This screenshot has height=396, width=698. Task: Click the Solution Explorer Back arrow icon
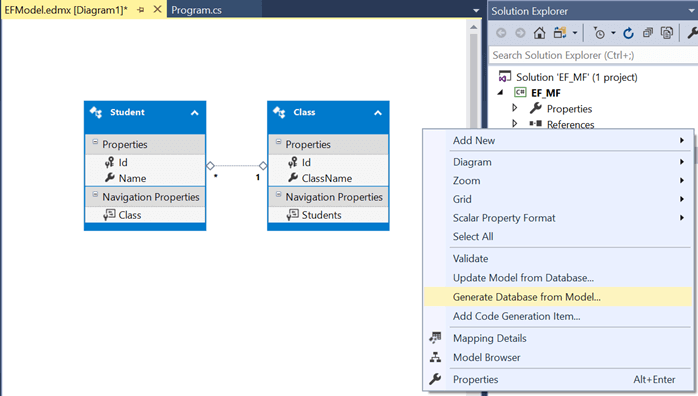(501, 33)
